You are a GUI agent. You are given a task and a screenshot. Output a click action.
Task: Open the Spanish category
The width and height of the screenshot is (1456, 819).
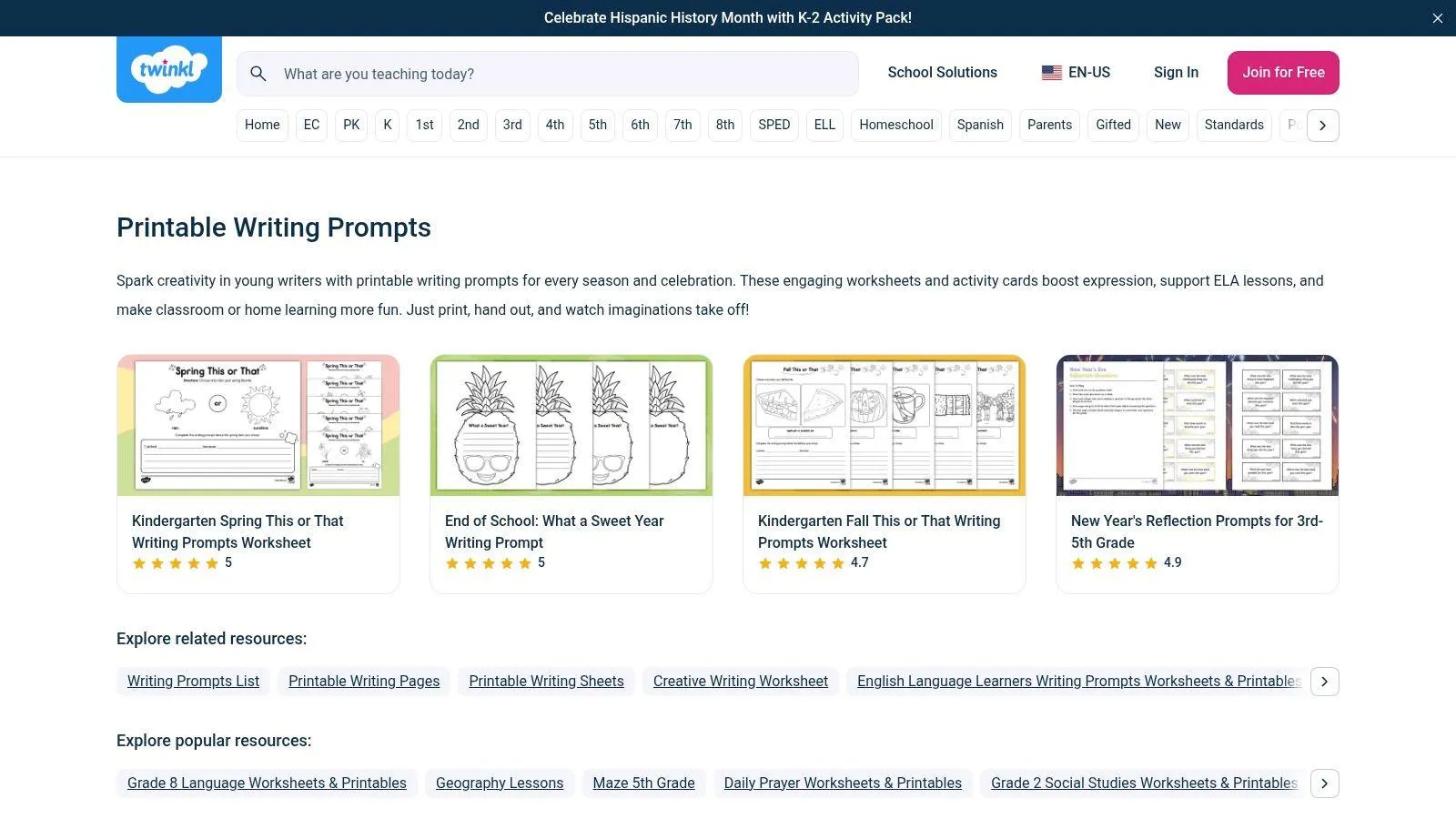pyautogui.click(x=980, y=126)
